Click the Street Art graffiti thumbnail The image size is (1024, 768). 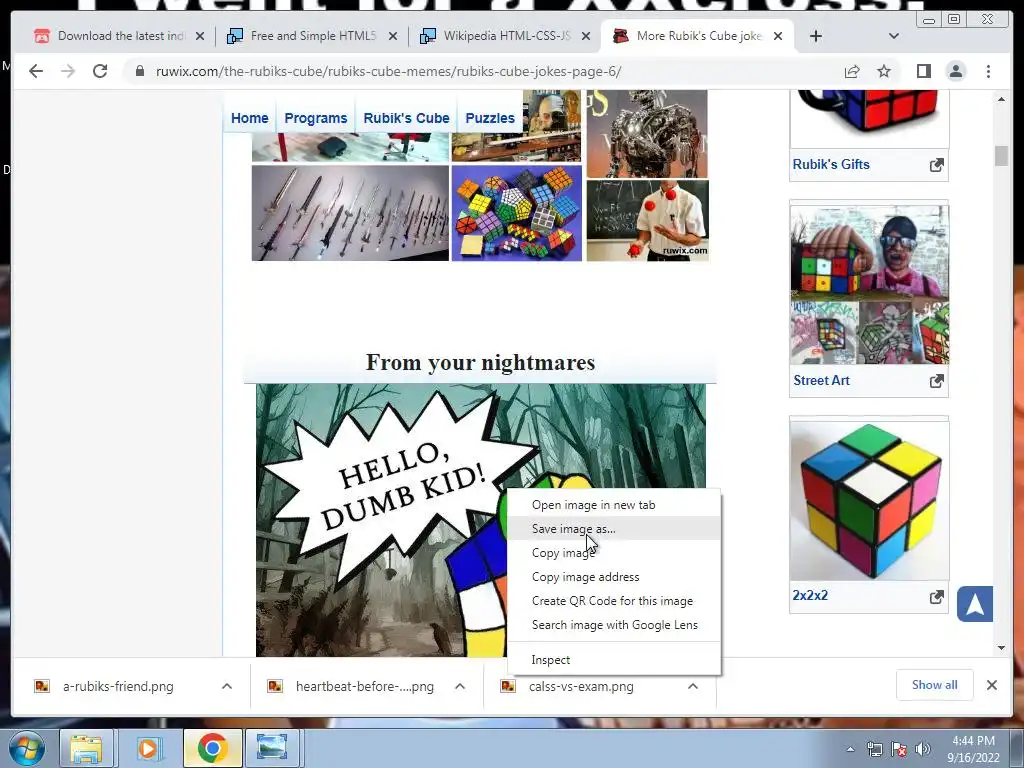[869, 285]
